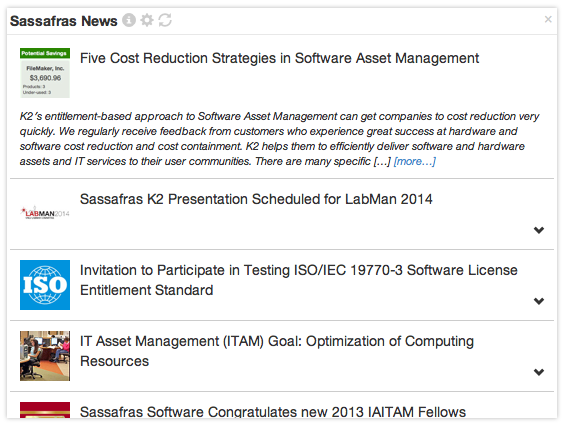This screenshot has width=563, height=424.
Task: Click the Sassafras News widget title
Action: [x=64, y=21]
